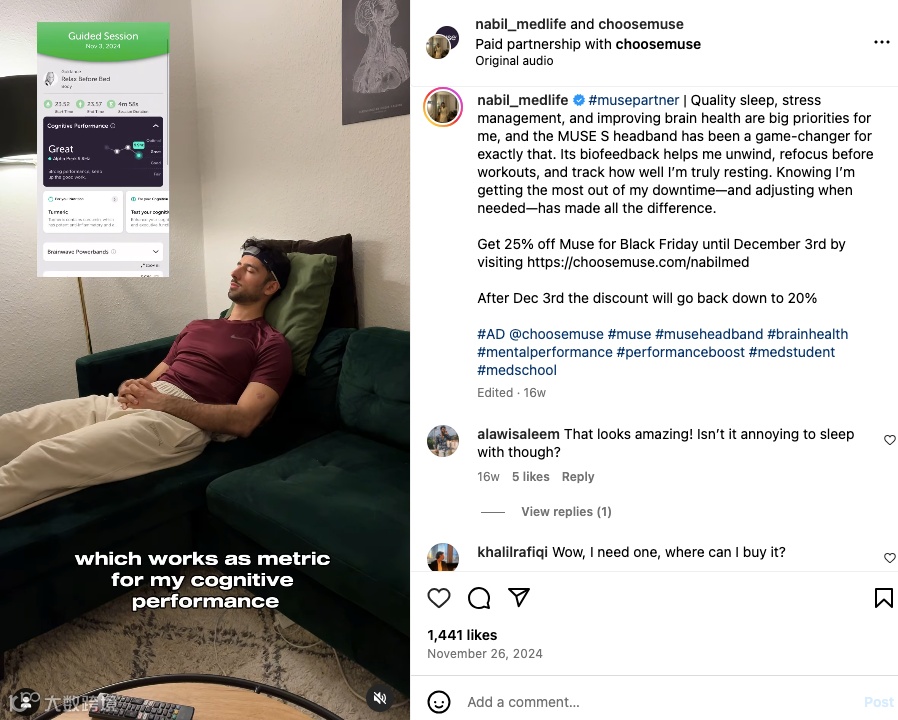Image resolution: width=898 pixels, height=720 pixels.
Task: Open the #musepartner hashtag link
Action: [633, 100]
